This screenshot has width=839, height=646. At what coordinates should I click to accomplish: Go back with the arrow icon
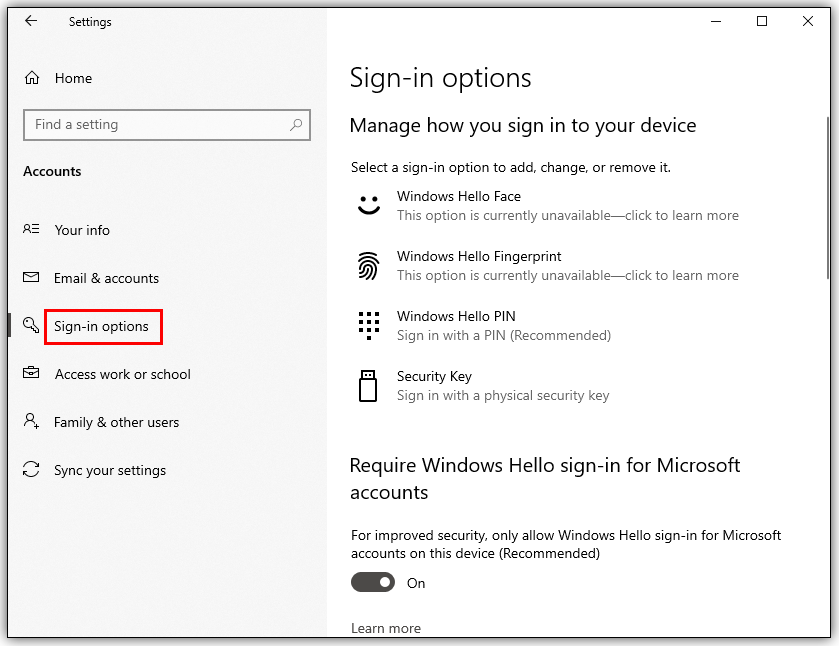click(31, 21)
